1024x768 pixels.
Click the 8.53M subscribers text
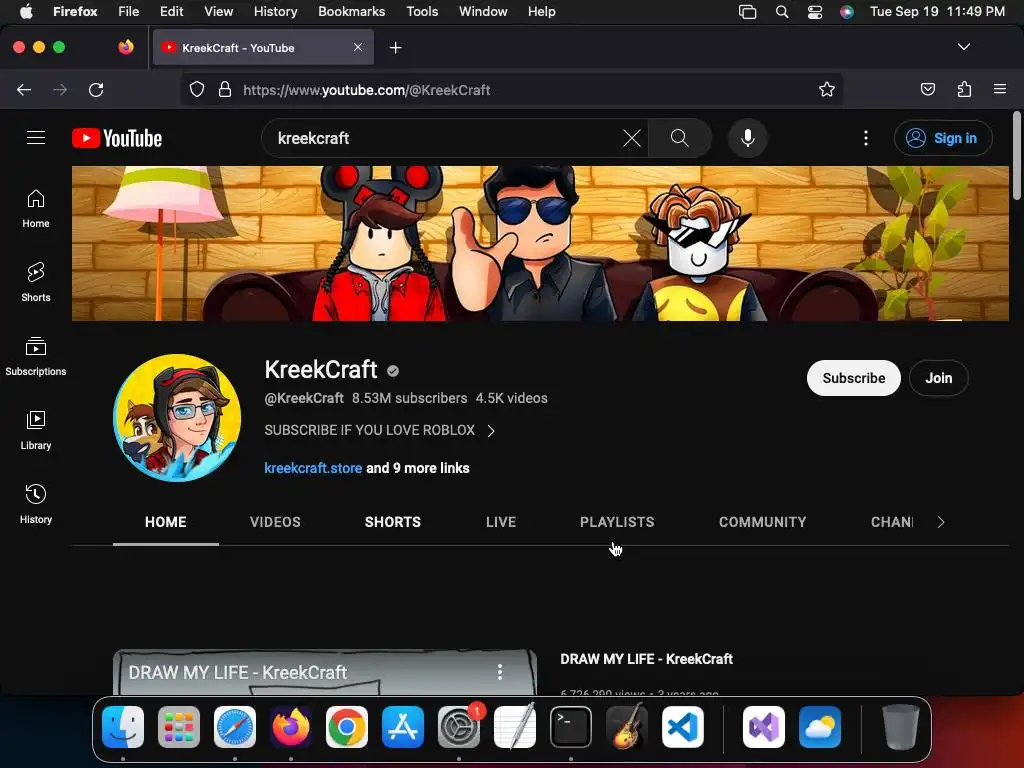click(409, 398)
